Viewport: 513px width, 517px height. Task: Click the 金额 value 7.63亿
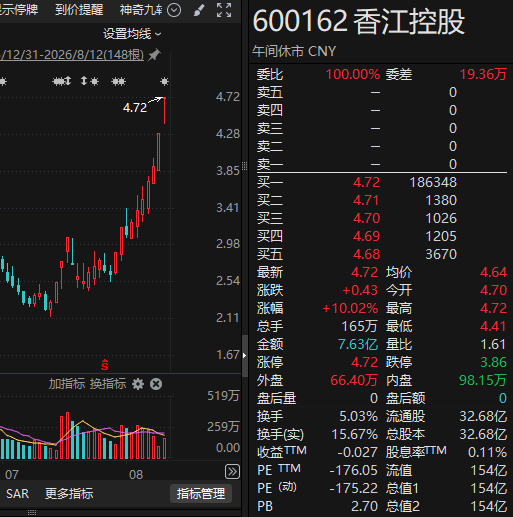(x=358, y=344)
